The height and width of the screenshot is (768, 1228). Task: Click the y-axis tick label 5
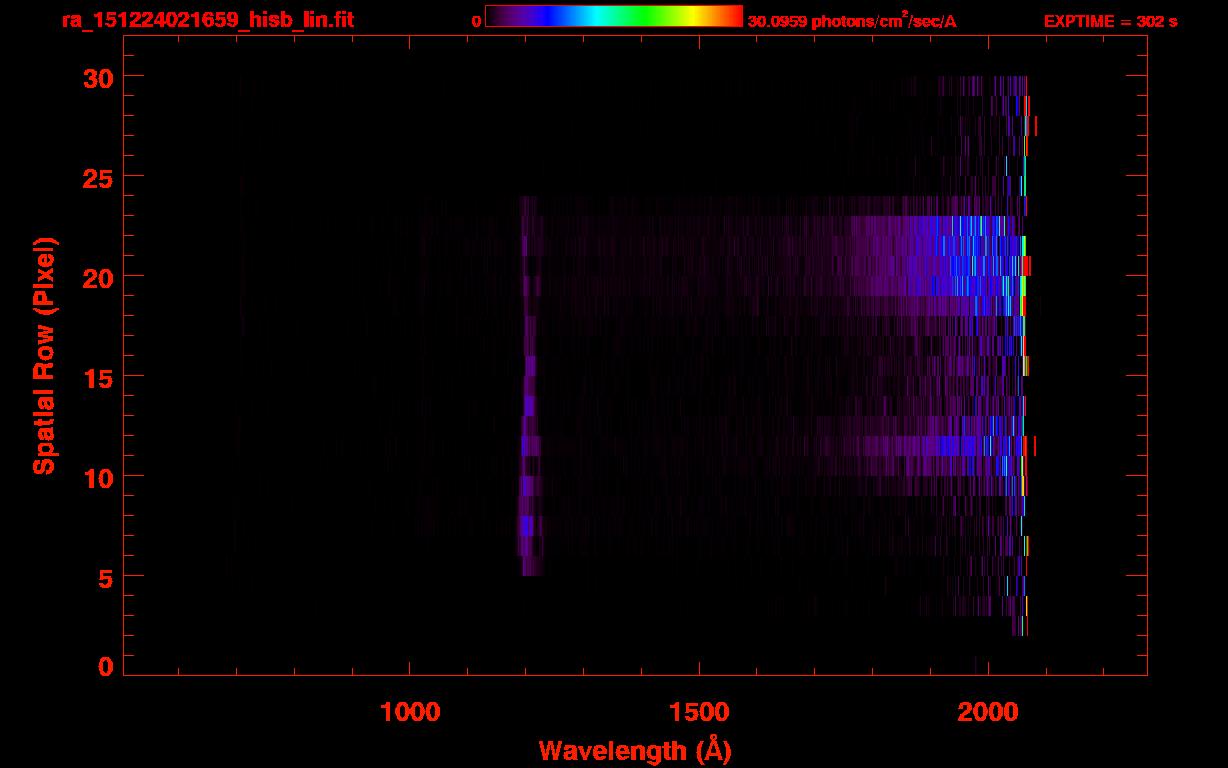[x=103, y=577]
